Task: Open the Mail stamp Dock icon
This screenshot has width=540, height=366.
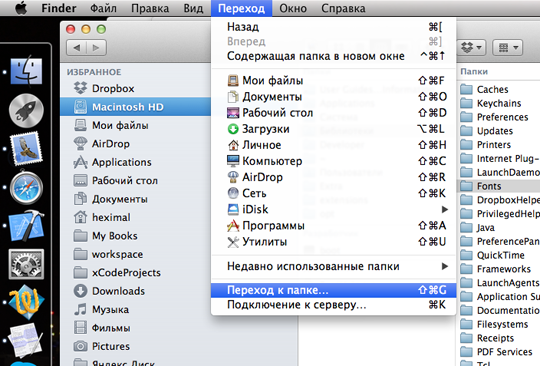Action: (x=26, y=149)
